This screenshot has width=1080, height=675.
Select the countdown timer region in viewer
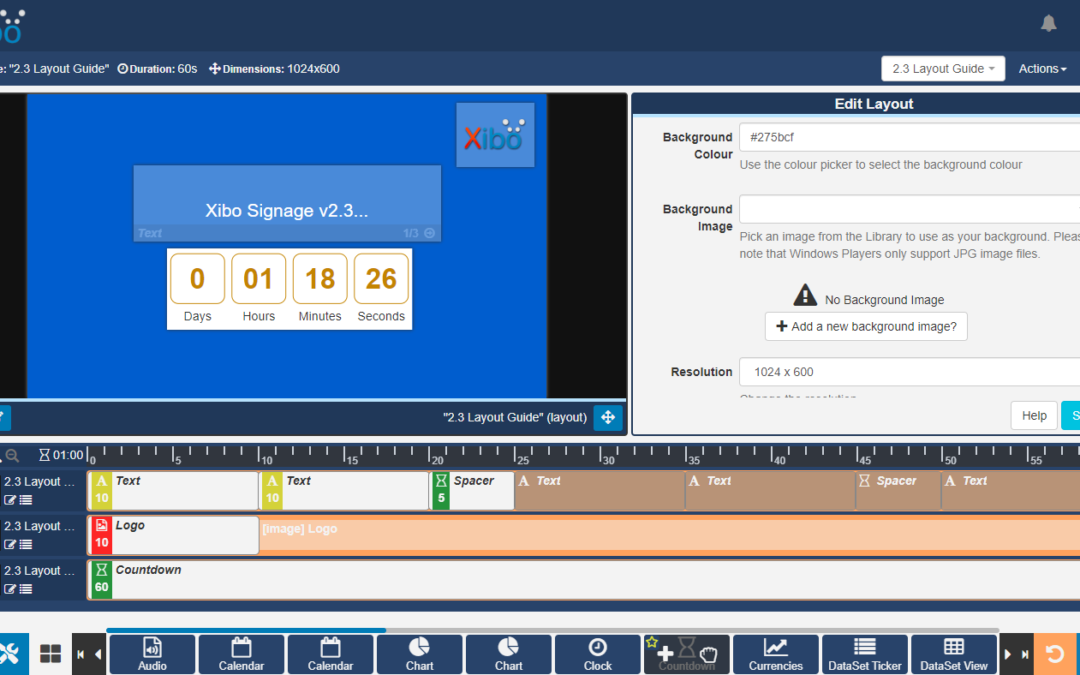pyautogui.click(x=289, y=289)
